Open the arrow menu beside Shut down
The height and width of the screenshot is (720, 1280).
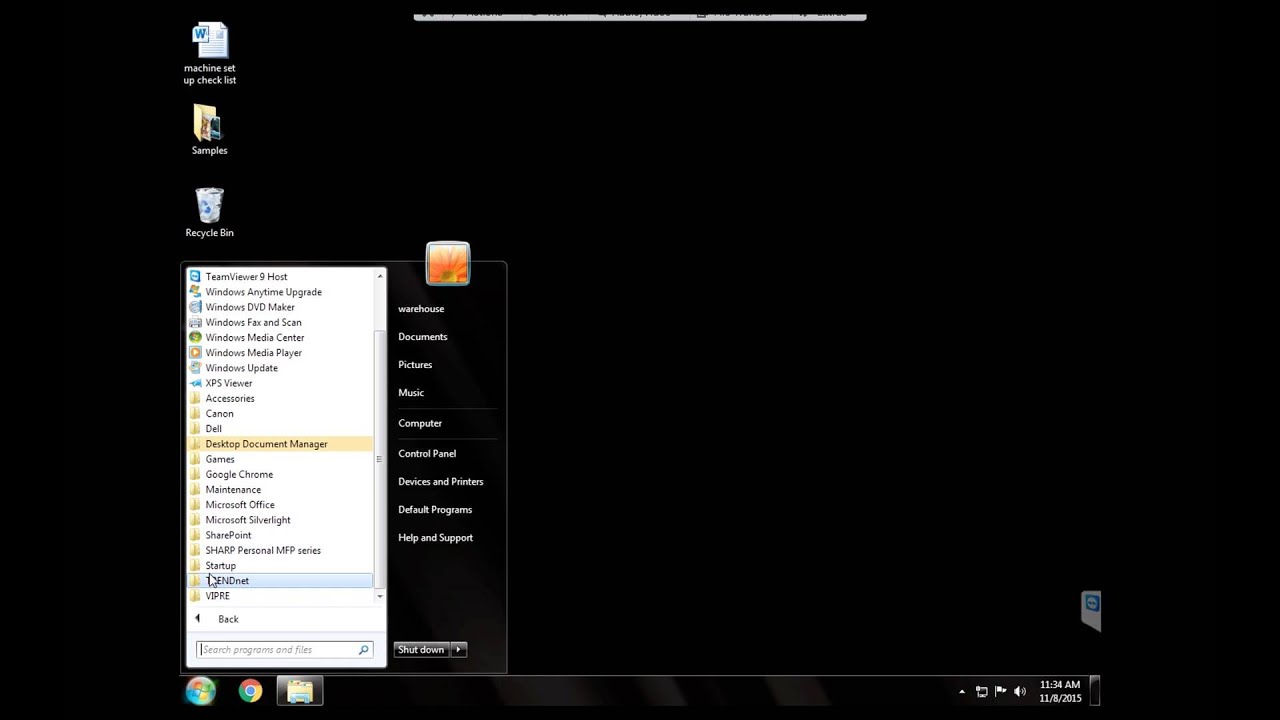click(458, 650)
